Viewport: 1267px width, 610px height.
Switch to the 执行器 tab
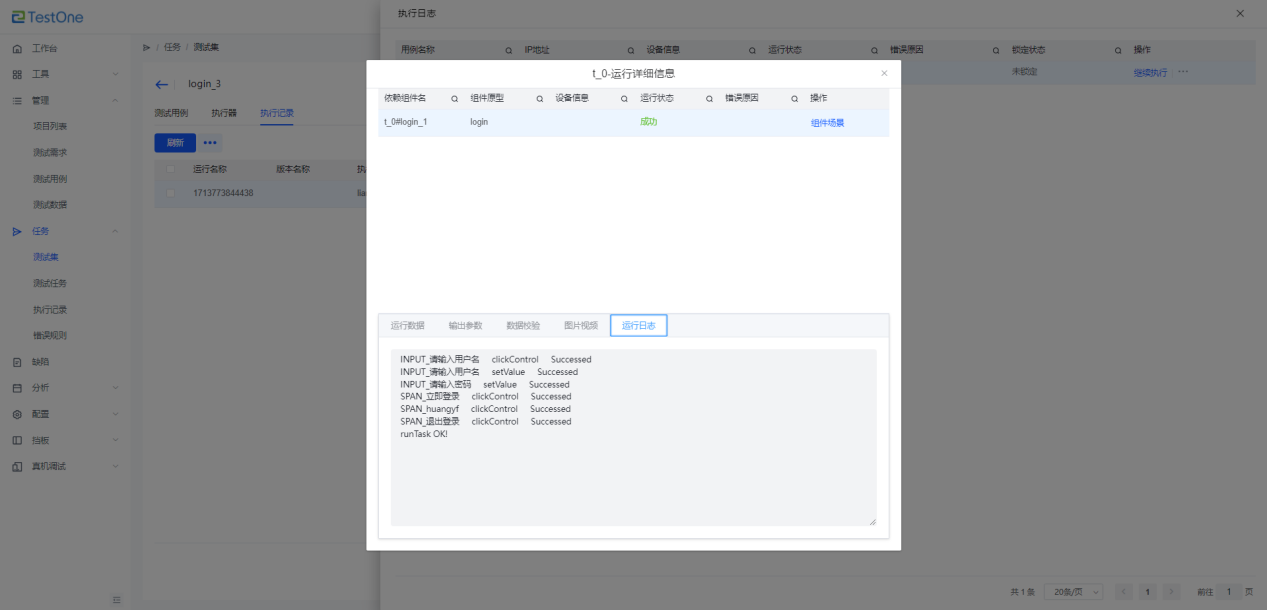[x=224, y=113]
